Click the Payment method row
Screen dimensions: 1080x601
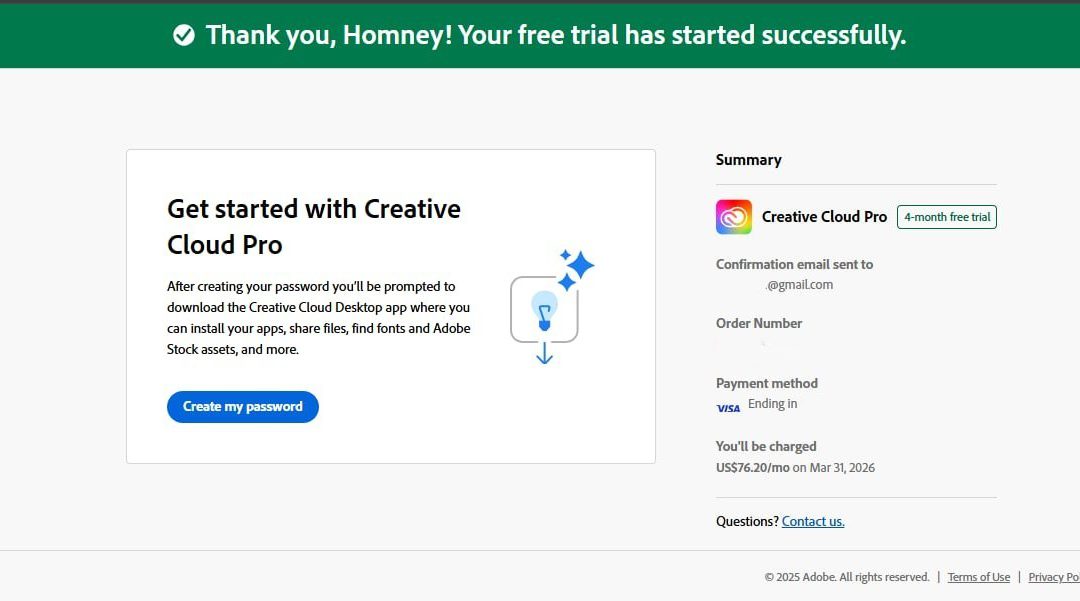pos(767,383)
